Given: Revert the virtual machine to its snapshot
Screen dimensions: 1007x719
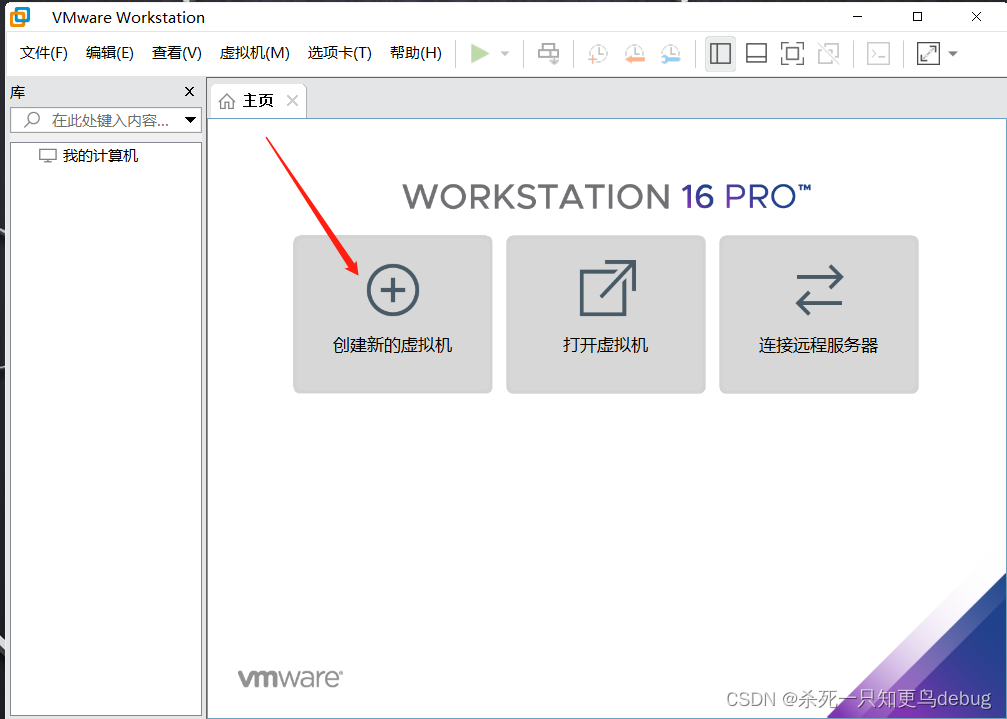Looking at the screenshot, I should [635, 54].
